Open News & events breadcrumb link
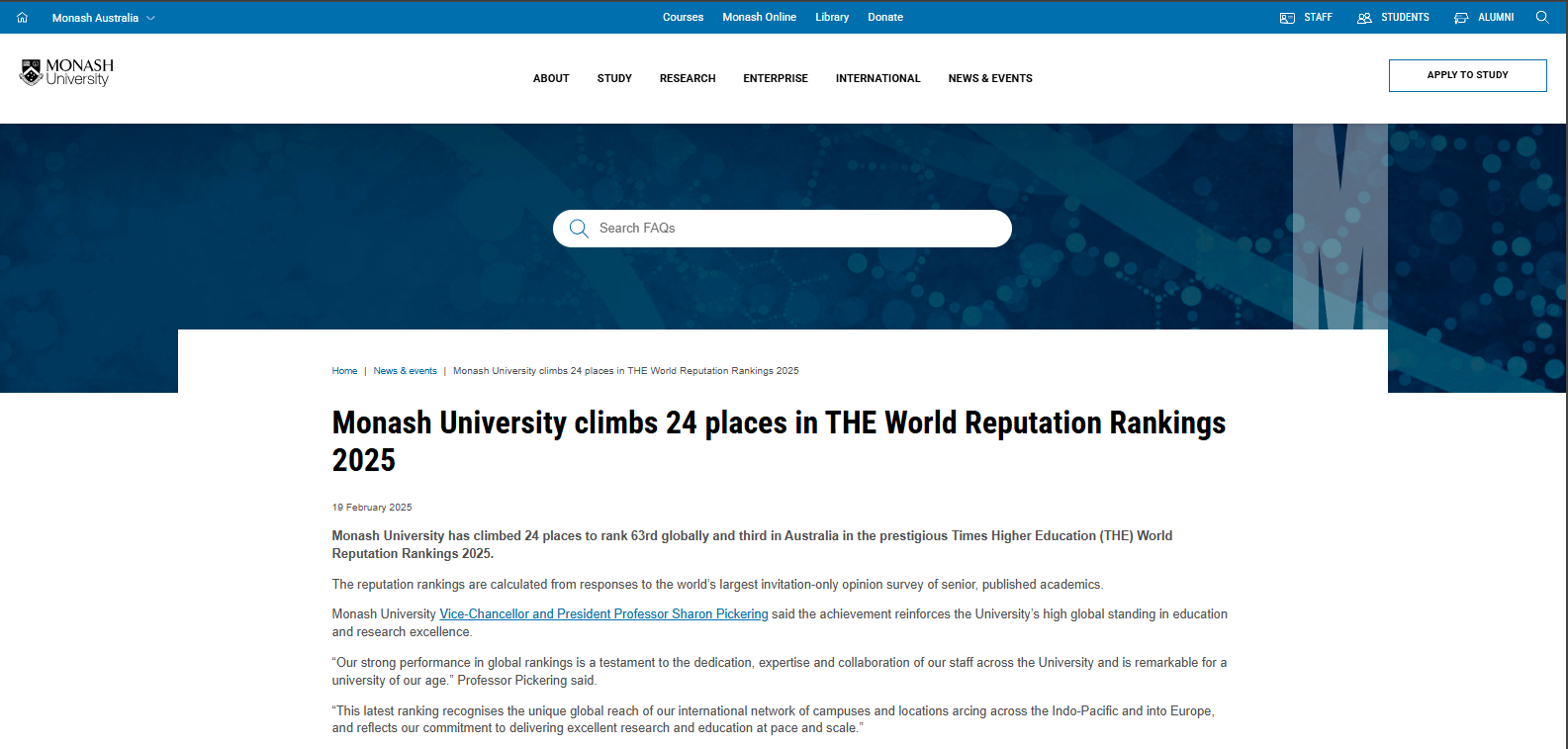The width and height of the screenshot is (1568, 749). click(405, 371)
